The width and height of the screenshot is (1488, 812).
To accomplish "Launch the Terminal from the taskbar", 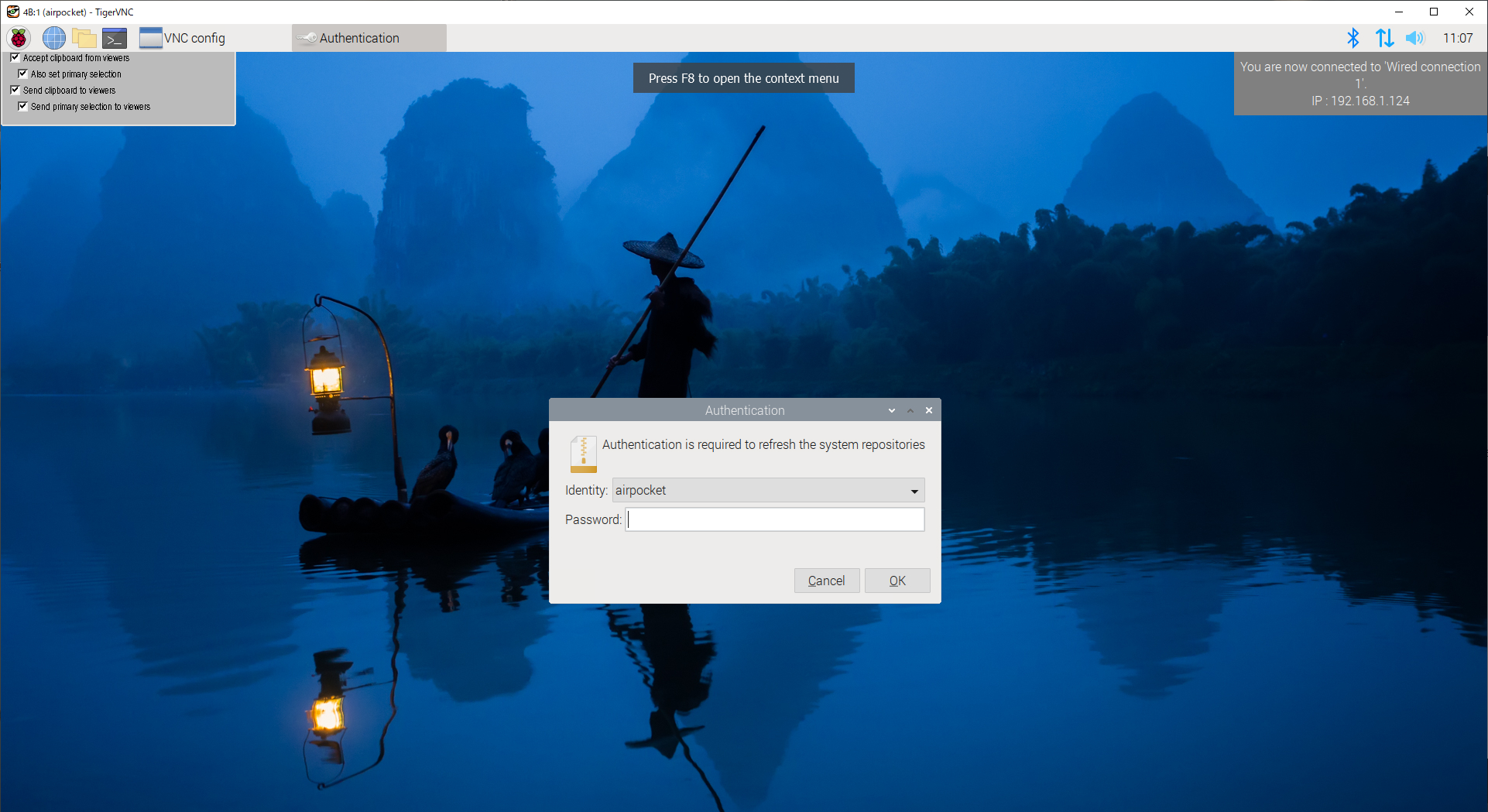I will point(115,38).
